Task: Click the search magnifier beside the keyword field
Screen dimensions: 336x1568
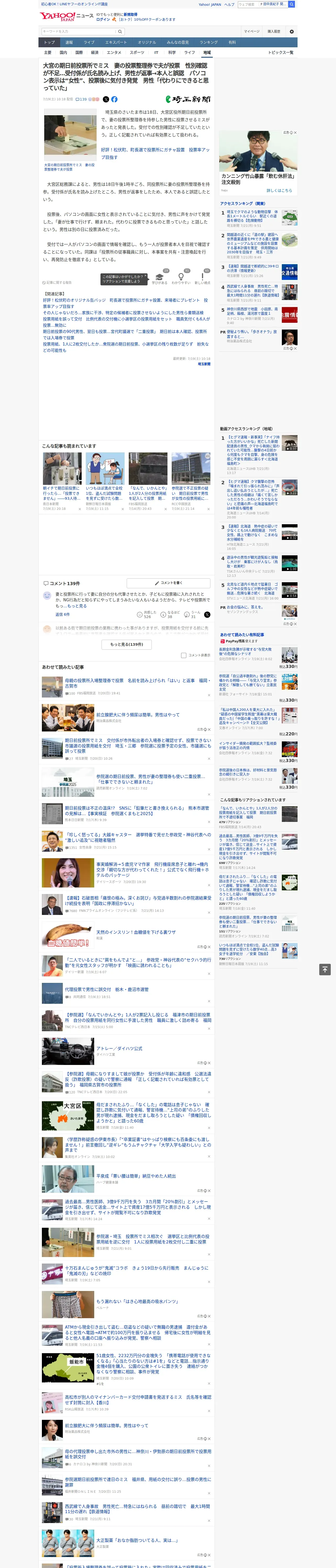Action: (120, 31)
